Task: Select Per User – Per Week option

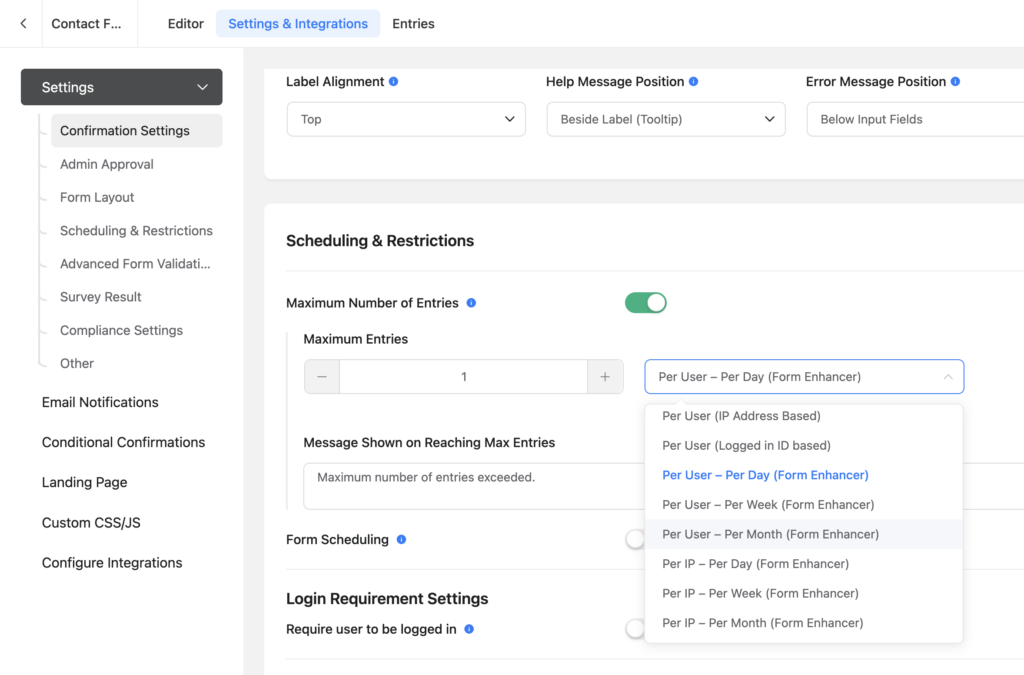Action: pos(803,505)
